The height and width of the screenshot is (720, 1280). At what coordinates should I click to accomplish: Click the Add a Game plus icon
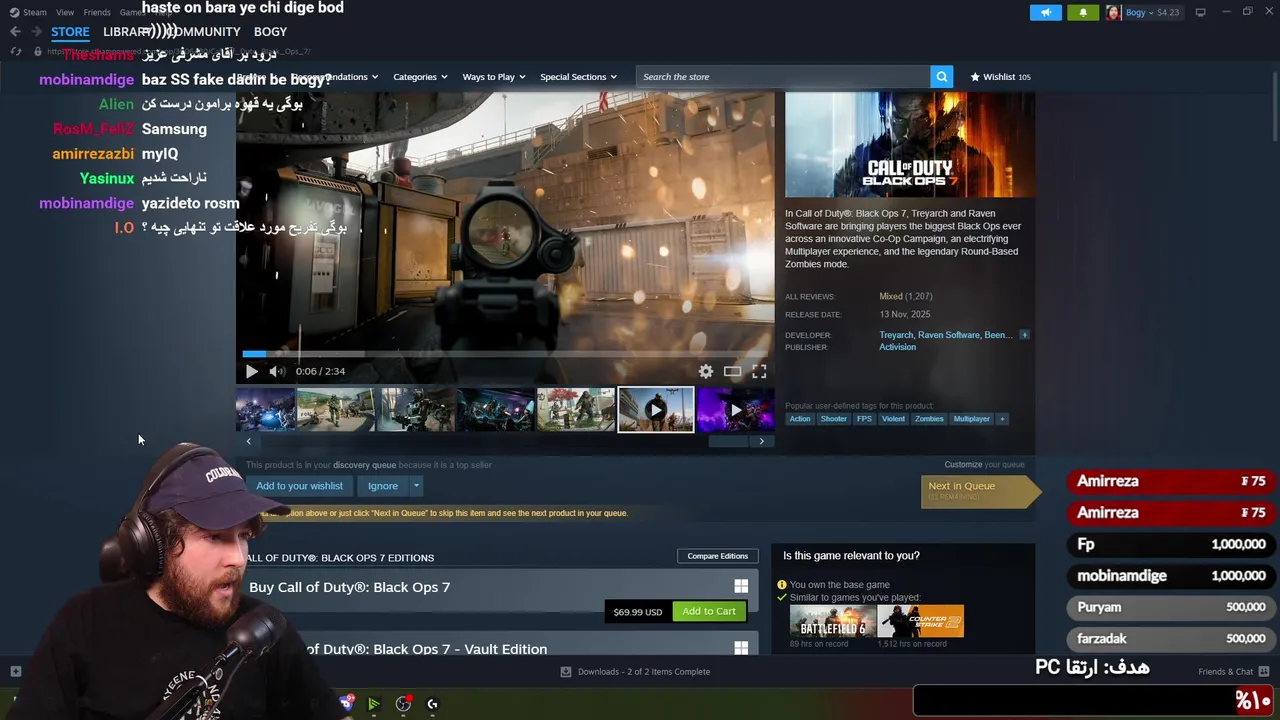pyautogui.click(x=15, y=671)
